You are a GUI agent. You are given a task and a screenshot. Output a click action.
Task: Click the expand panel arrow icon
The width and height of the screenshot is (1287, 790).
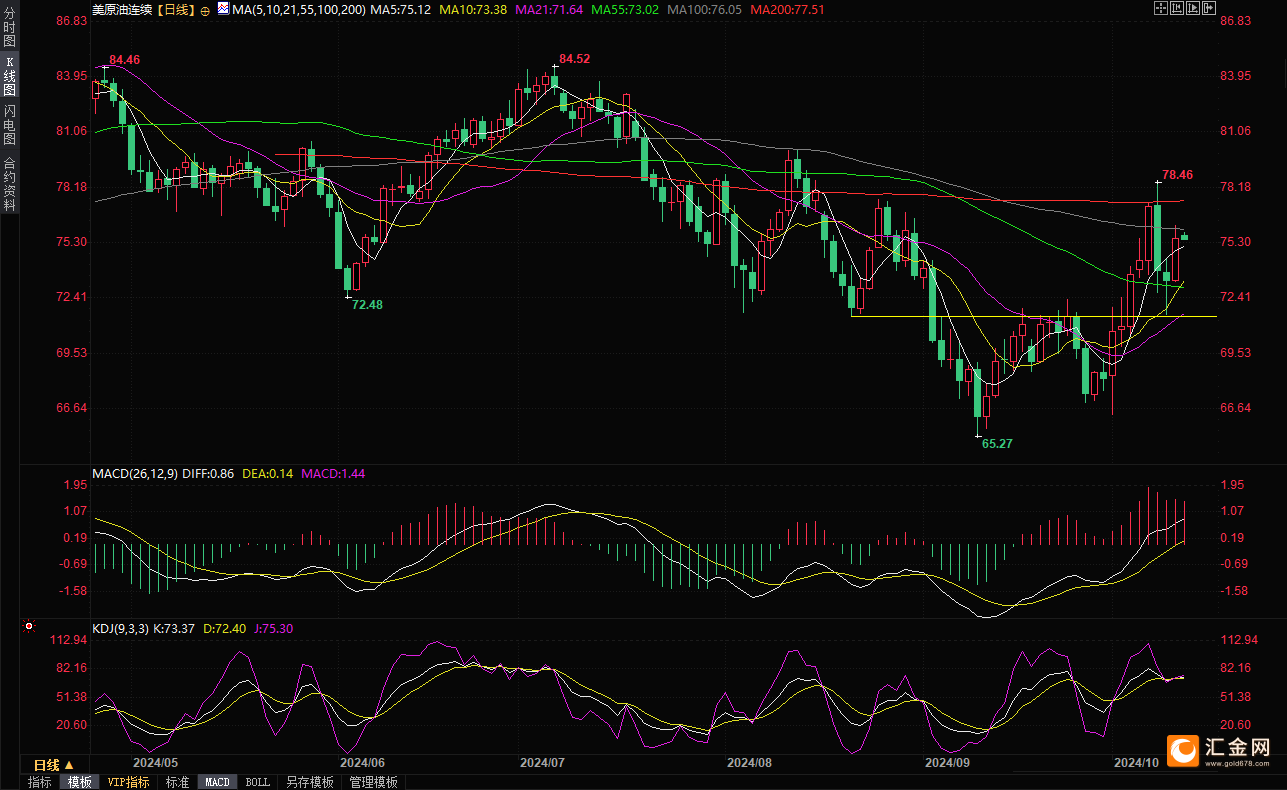(x=1209, y=8)
